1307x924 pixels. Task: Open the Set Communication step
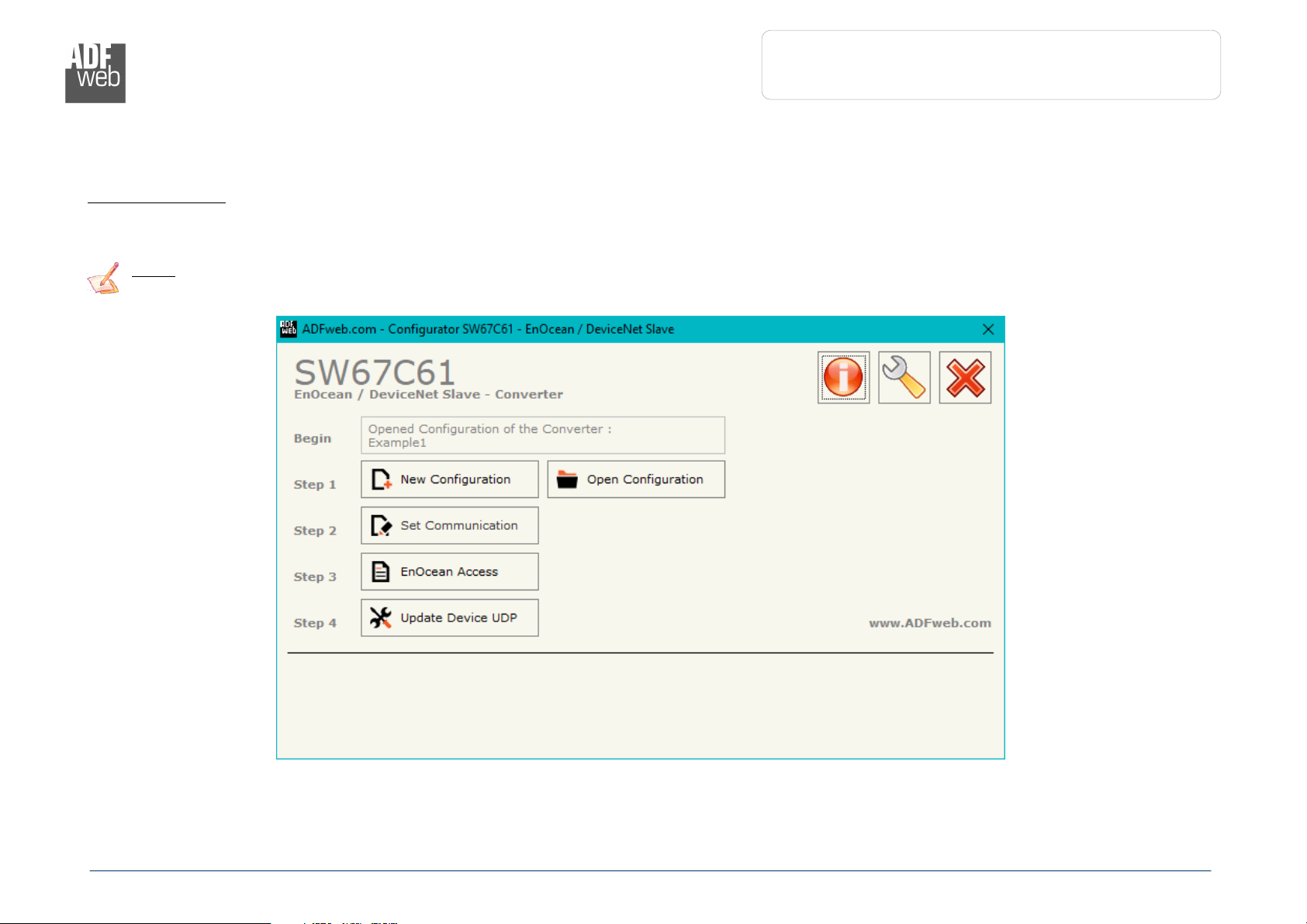tap(450, 525)
